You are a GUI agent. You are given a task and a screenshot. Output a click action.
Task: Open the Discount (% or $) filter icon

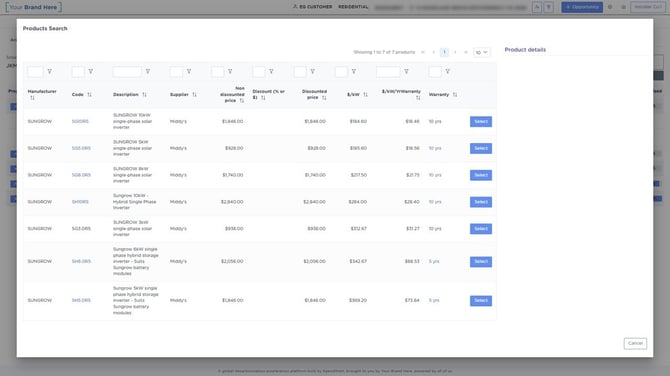pos(271,71)
